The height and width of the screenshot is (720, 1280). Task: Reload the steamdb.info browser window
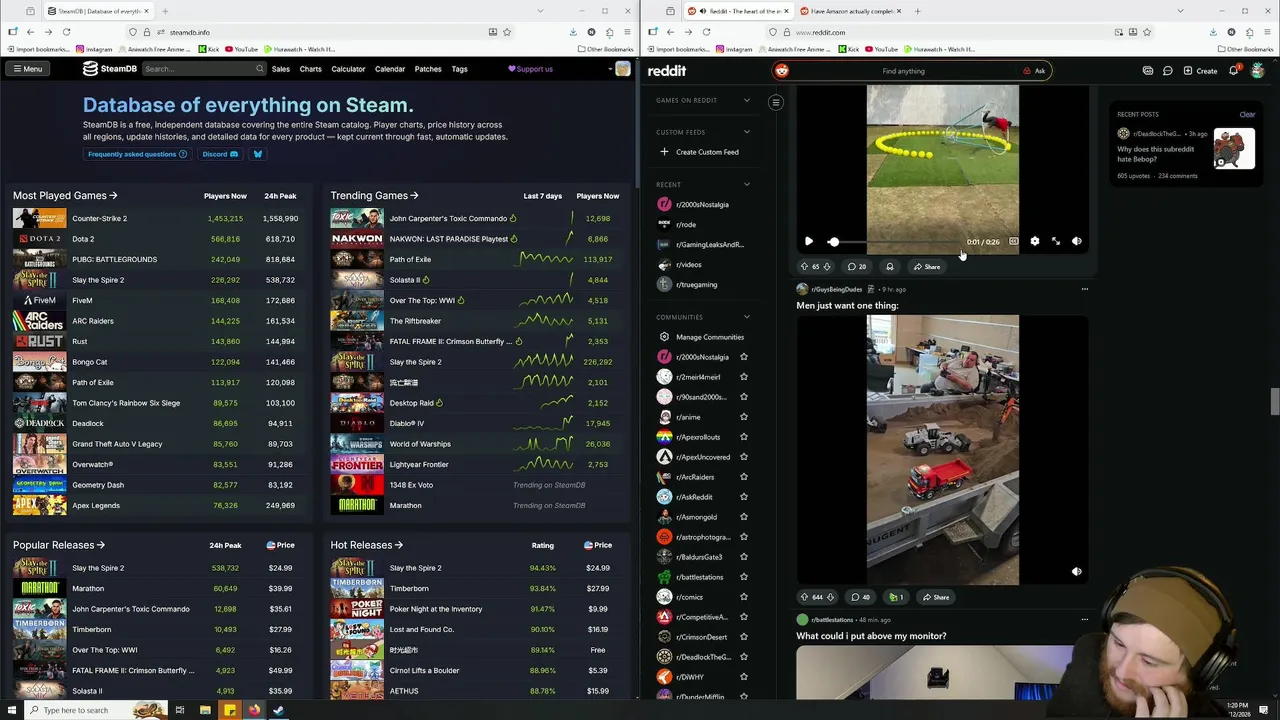point(66,32)
